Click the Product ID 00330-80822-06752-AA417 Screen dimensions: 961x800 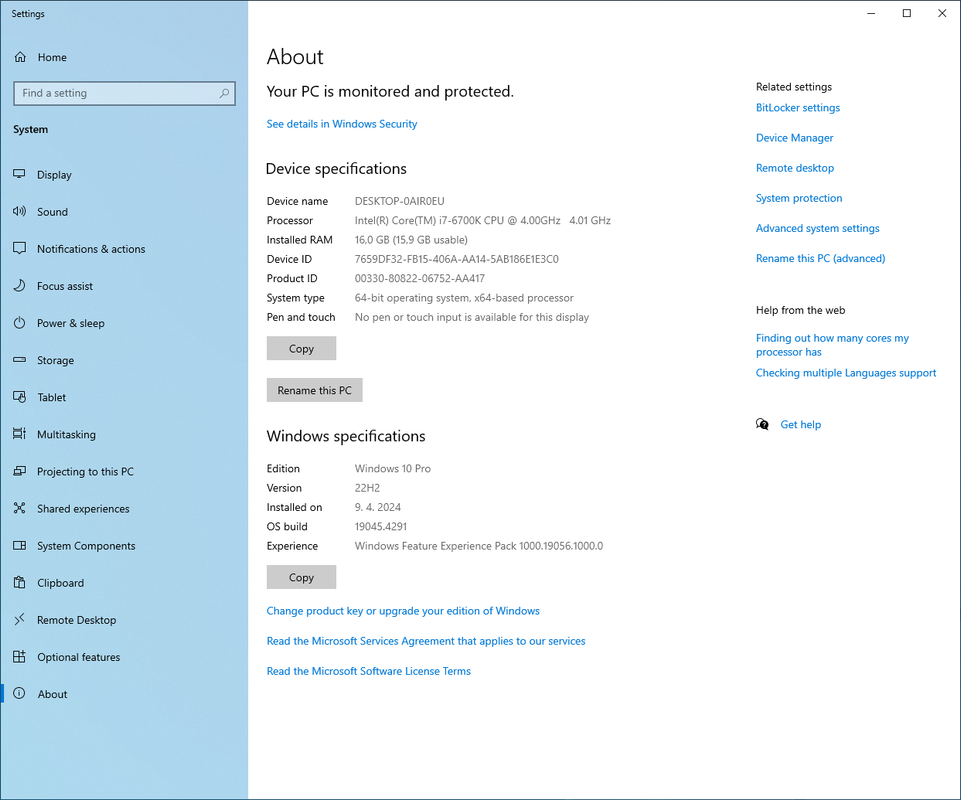pyautogui.click(x=420, y=278)
